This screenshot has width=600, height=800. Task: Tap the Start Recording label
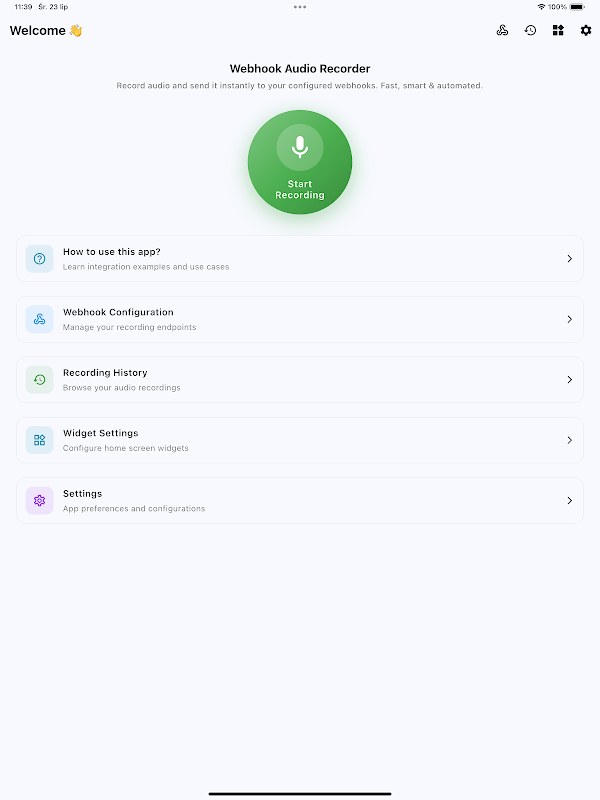pos(300,189)
